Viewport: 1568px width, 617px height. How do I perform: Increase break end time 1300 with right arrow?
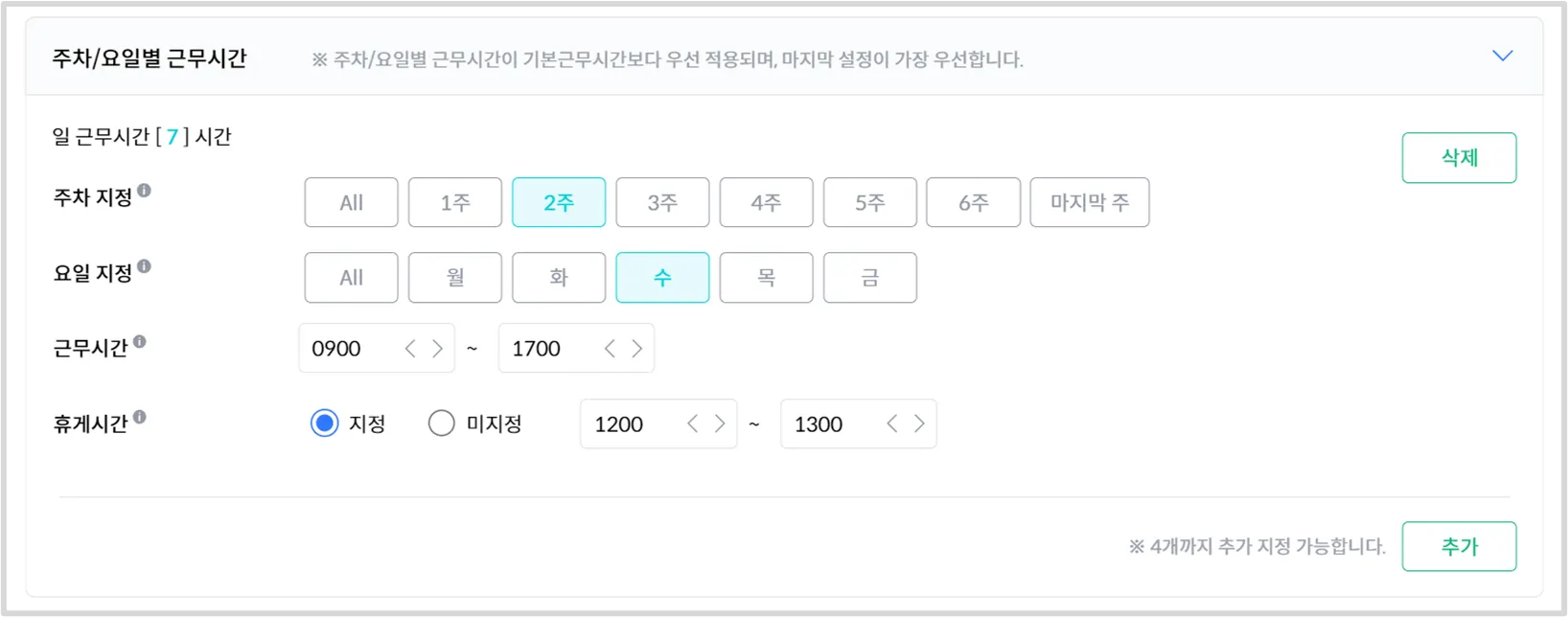[919, 424]
